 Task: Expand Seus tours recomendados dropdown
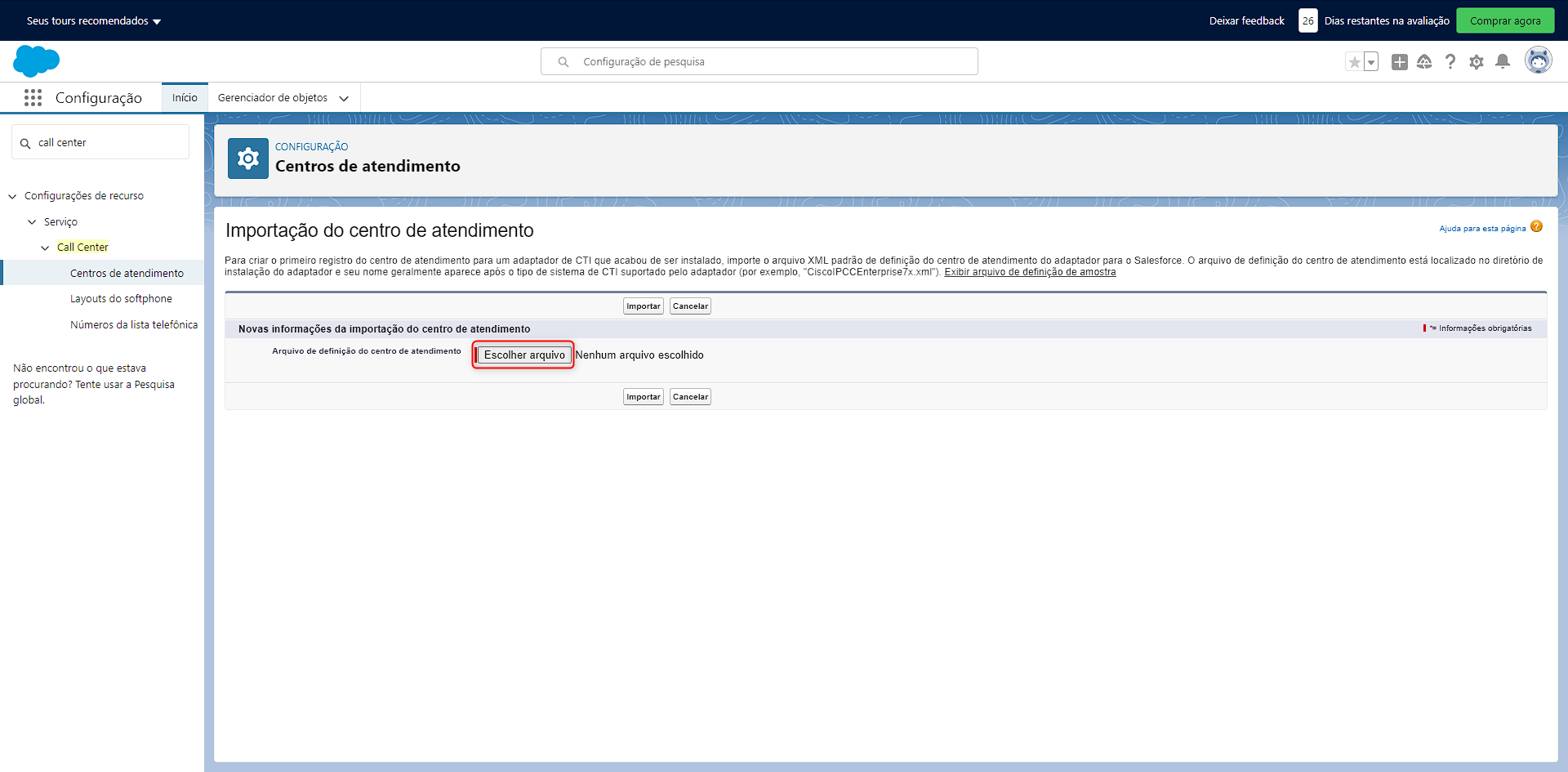(x=94, y=21)
